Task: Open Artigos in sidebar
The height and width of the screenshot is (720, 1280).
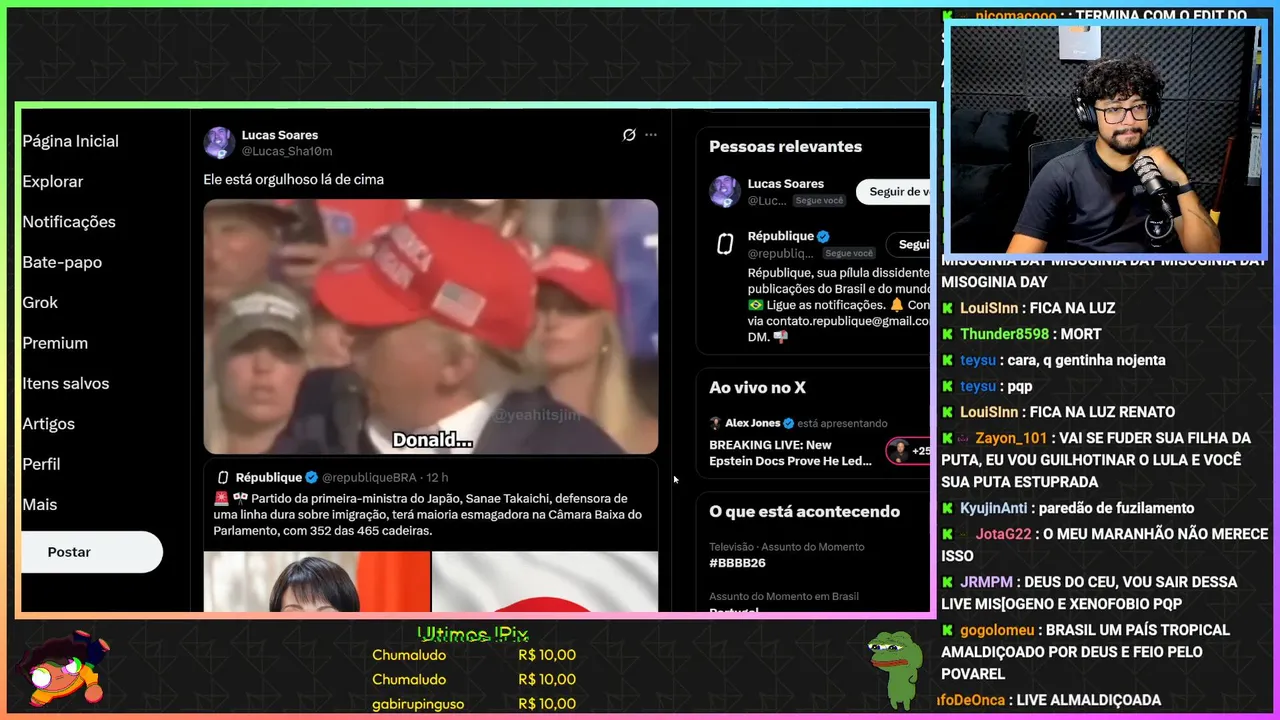Action: (48, 424)
